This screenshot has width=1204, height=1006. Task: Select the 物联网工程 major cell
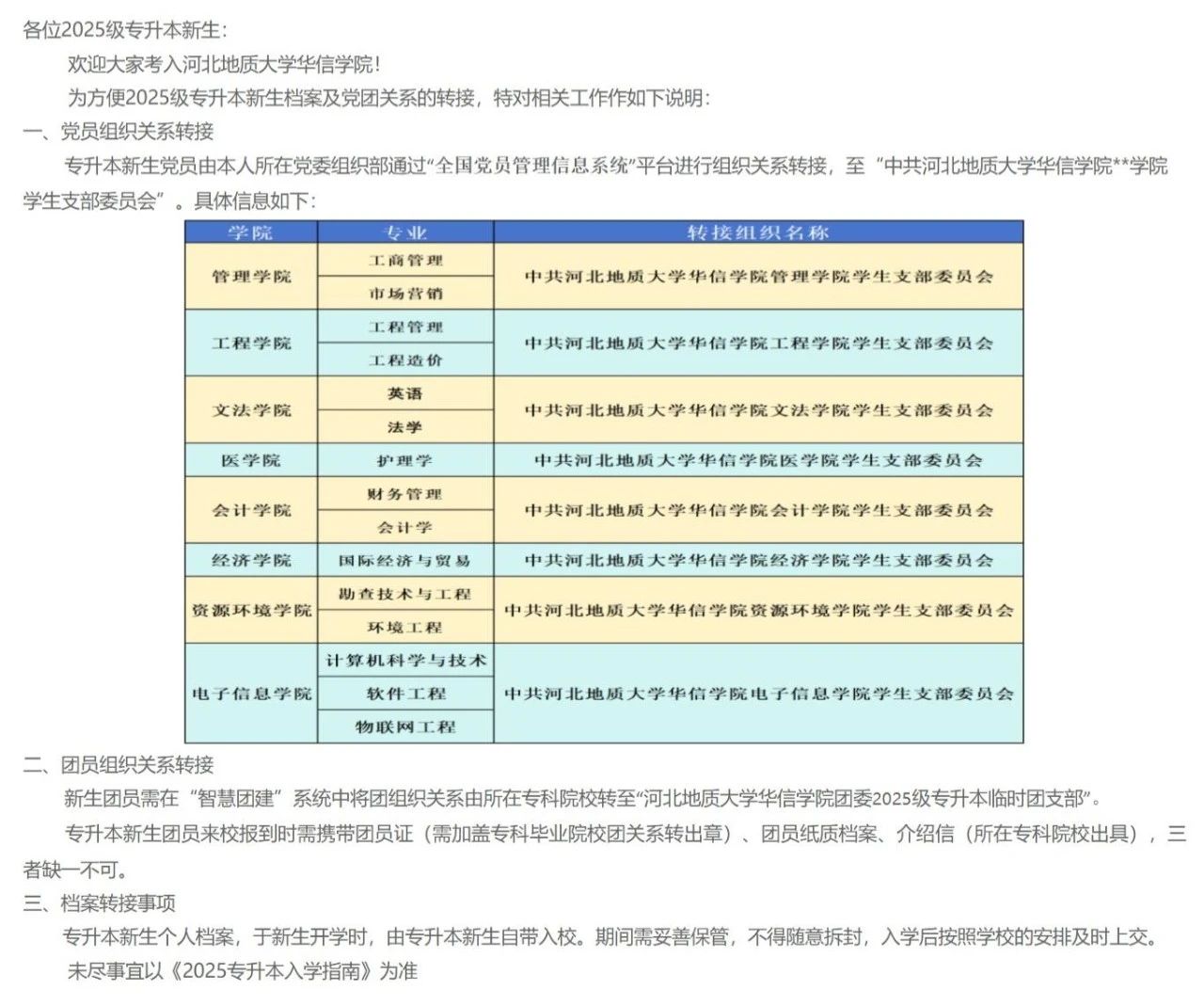[405, 727]
